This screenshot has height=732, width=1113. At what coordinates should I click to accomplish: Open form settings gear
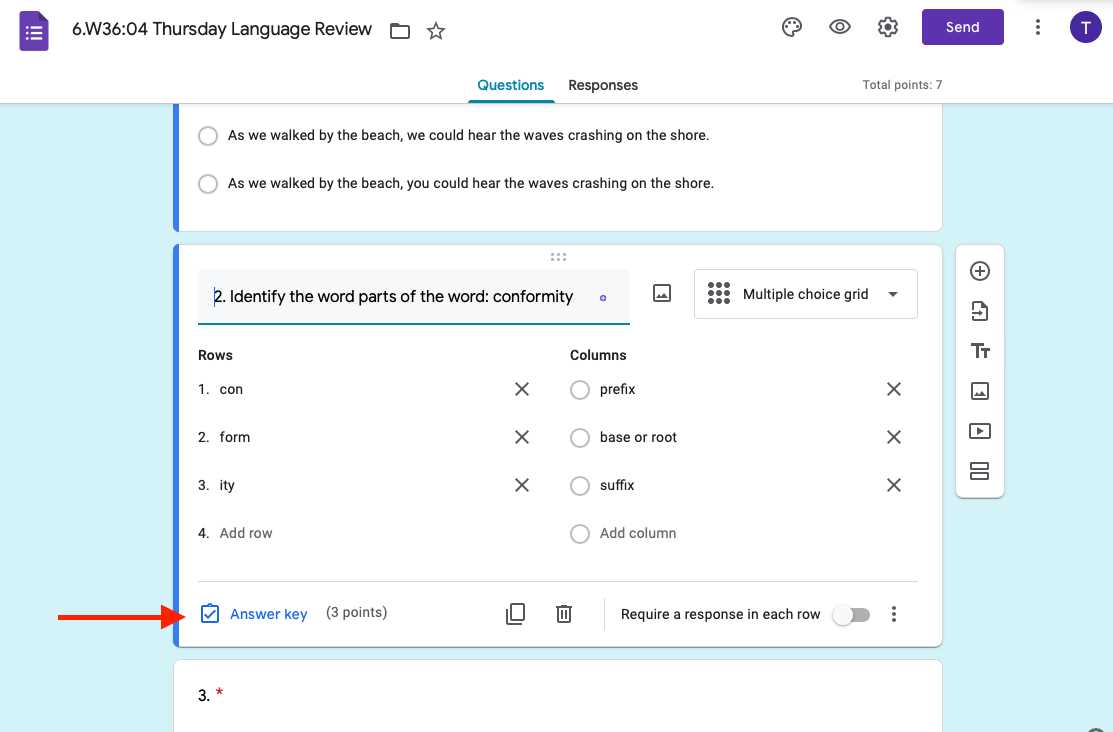coord(887,27)
